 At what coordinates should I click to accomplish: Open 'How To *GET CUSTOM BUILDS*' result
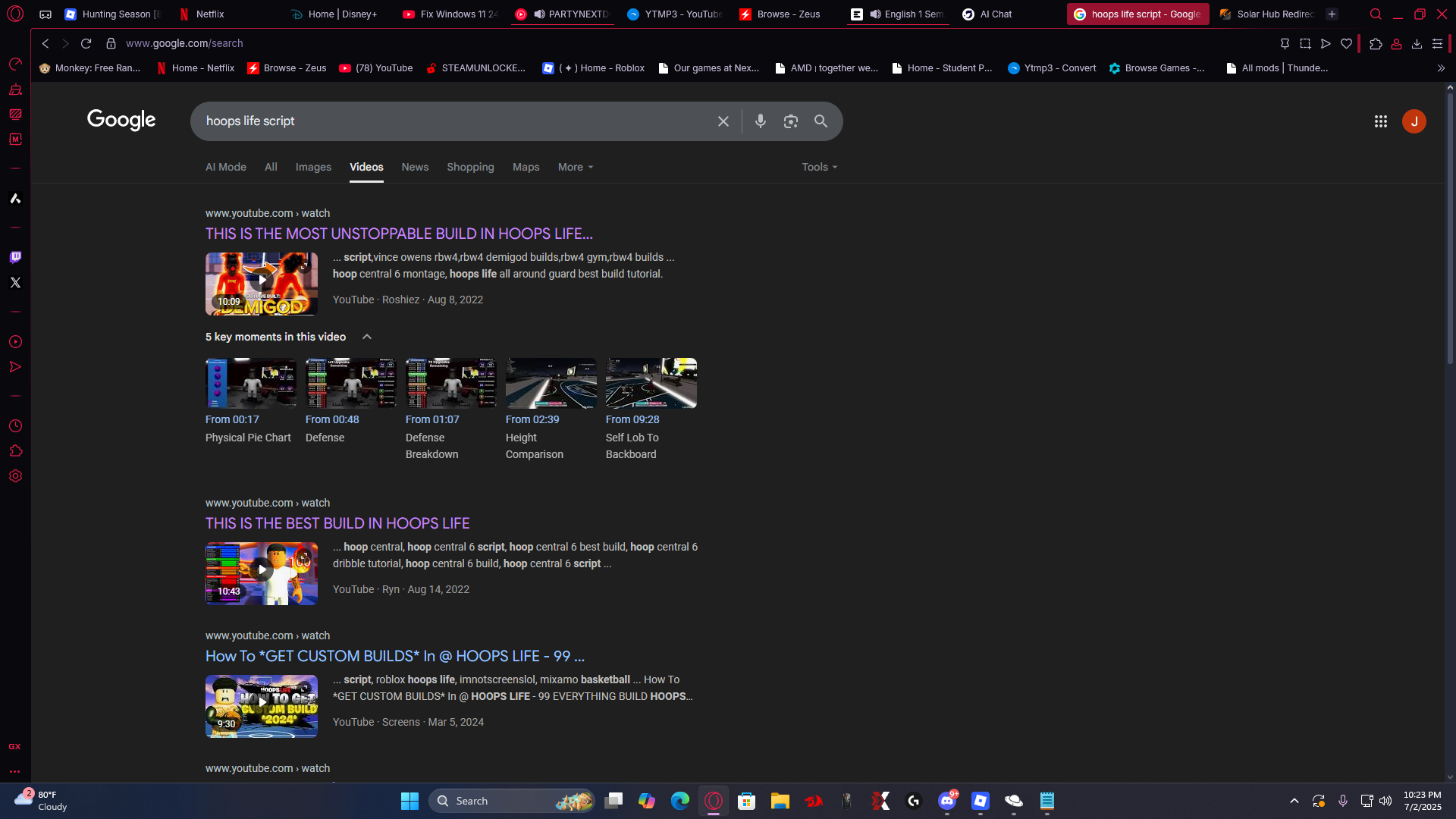click(x=395, y=656)
